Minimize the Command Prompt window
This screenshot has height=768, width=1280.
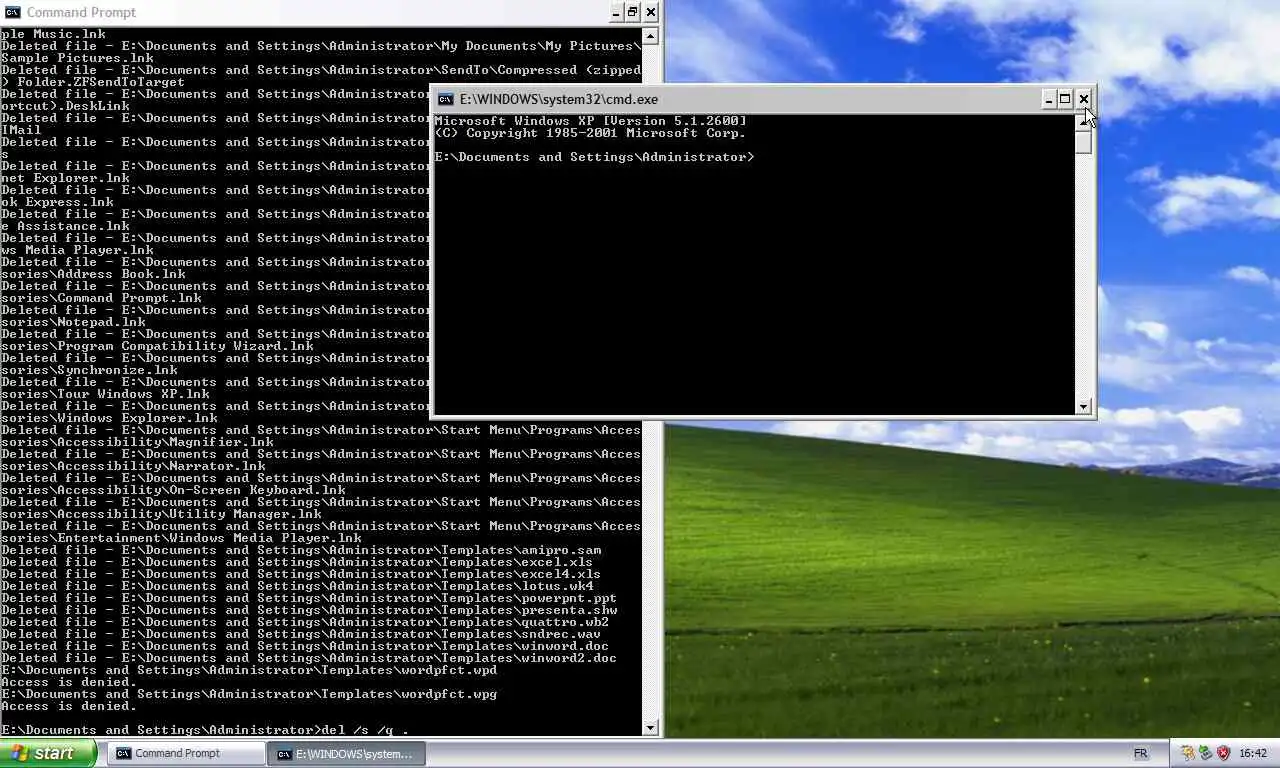(616, 12)
